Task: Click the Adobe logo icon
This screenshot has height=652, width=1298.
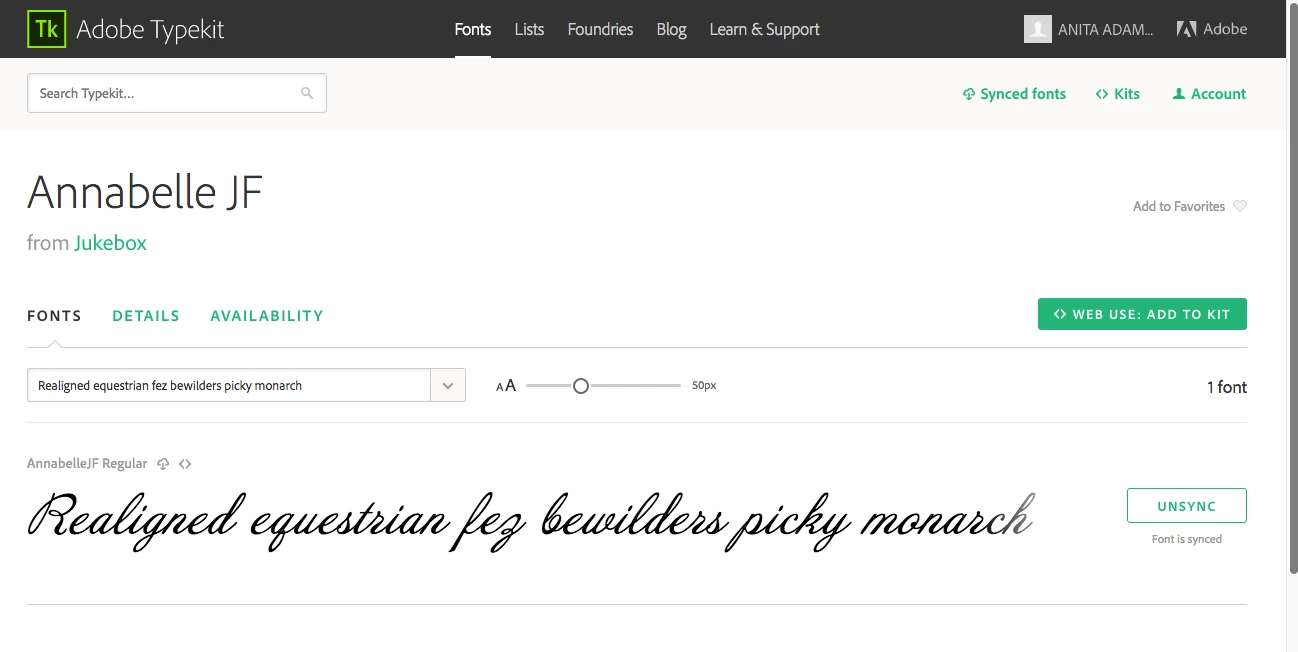Action: pyautogui.click(x=1186, y=29)
